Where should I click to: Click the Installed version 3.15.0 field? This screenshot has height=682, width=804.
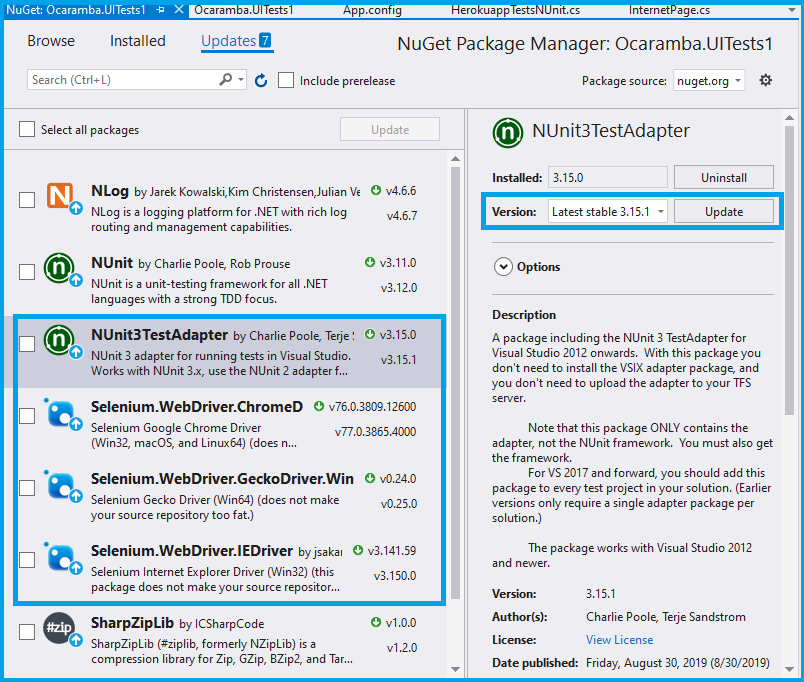608,177
